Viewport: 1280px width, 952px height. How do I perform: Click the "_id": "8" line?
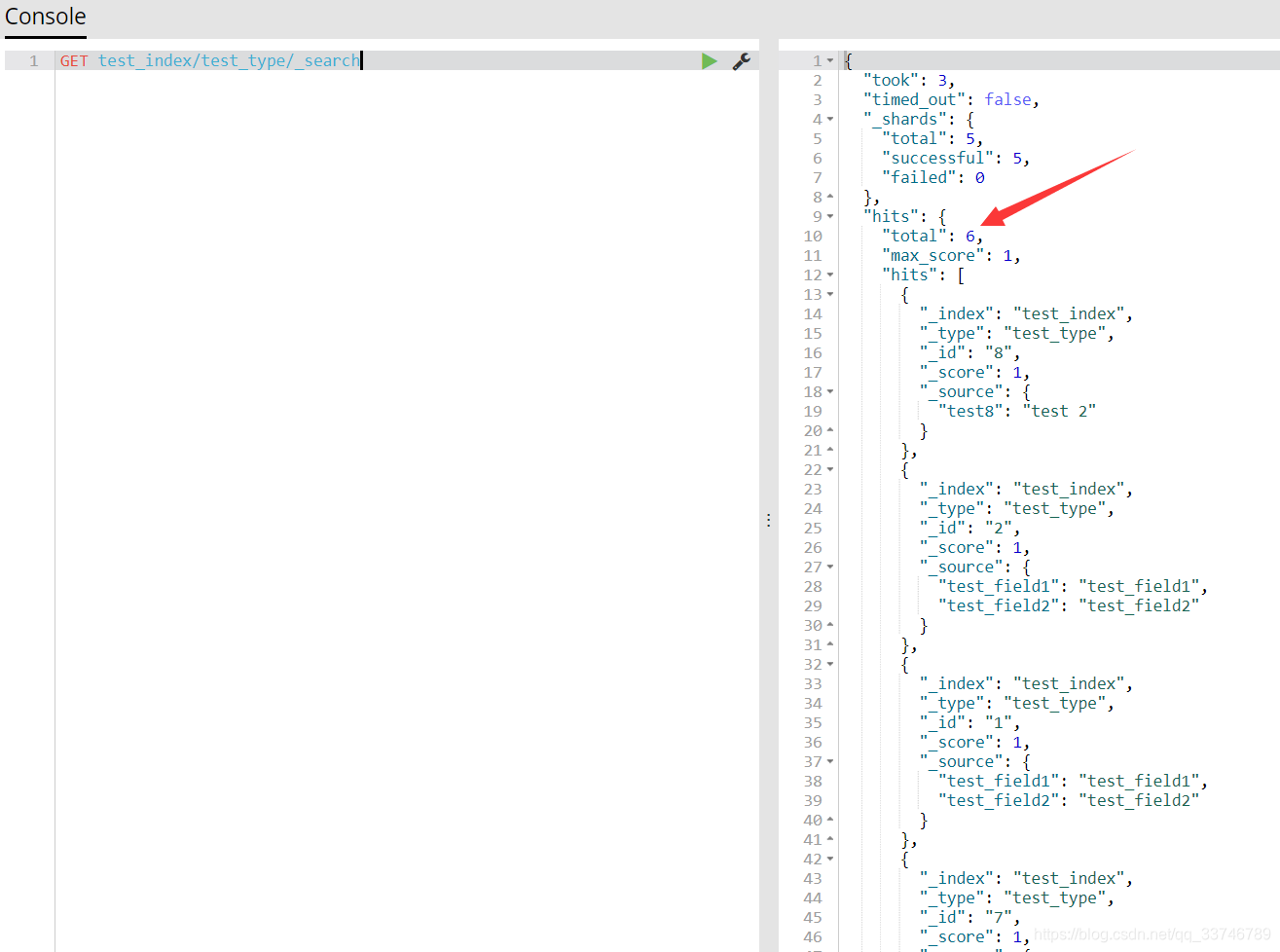click(969, 352)
